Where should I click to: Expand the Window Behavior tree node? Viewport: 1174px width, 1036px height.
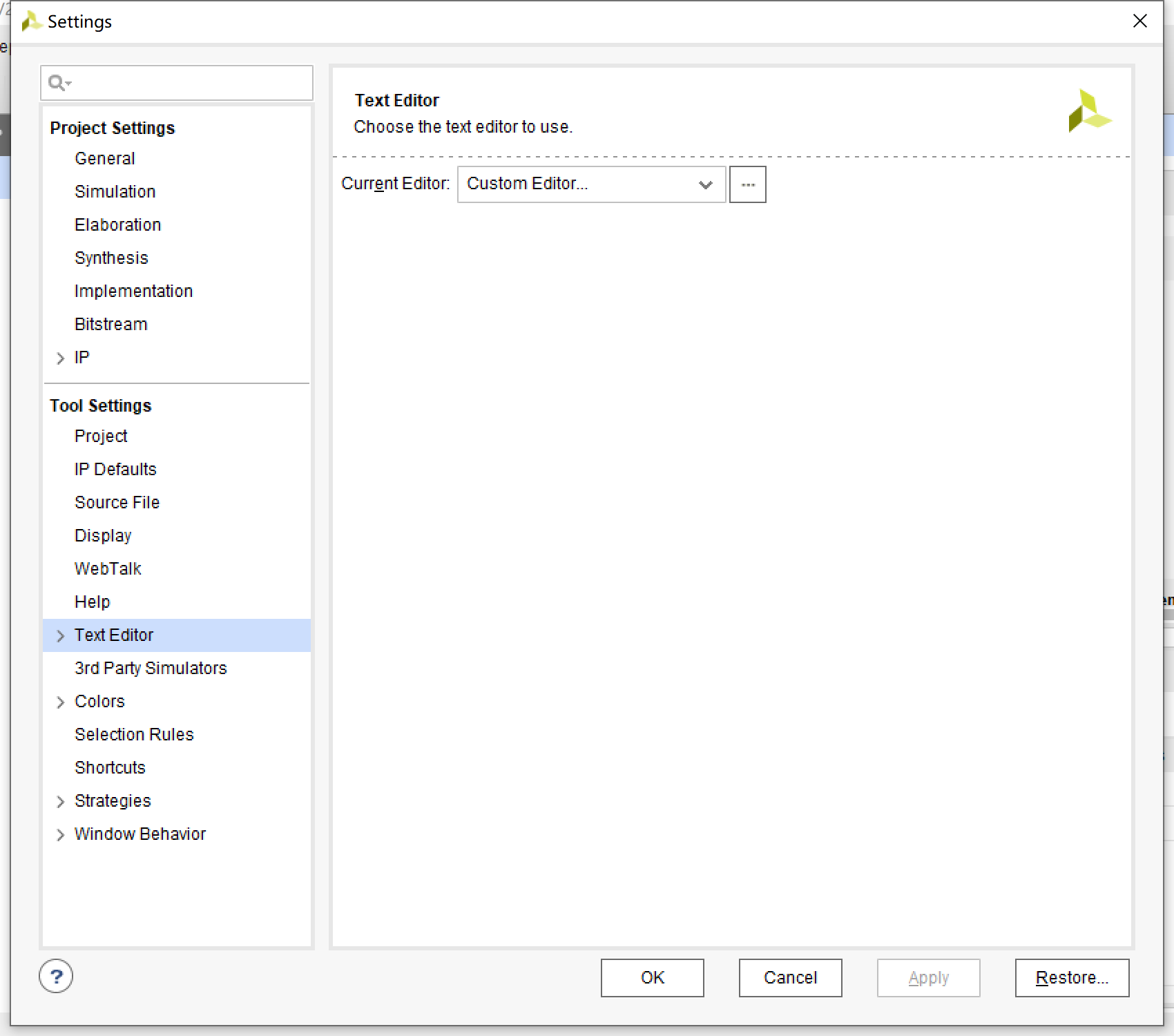click(60, 834)
